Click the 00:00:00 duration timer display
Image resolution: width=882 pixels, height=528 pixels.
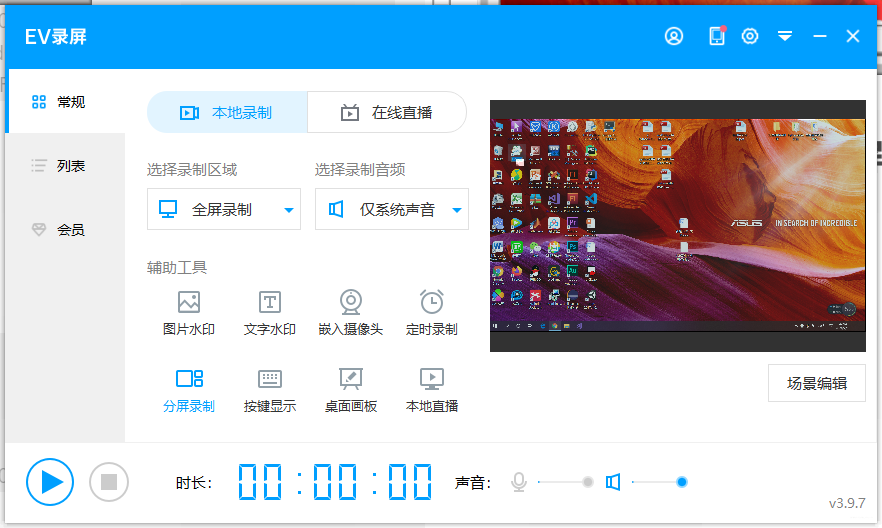[335, 482]
